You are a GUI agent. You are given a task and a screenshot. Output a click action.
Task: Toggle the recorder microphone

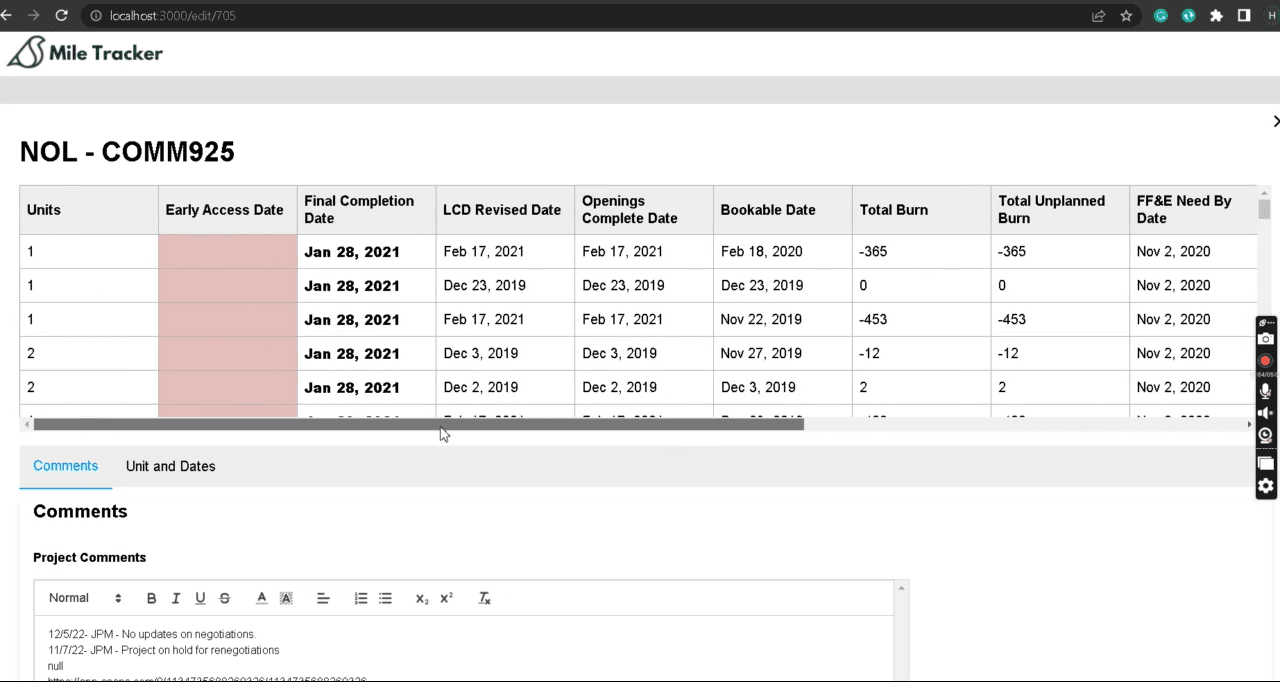(x=1266, y=391)
